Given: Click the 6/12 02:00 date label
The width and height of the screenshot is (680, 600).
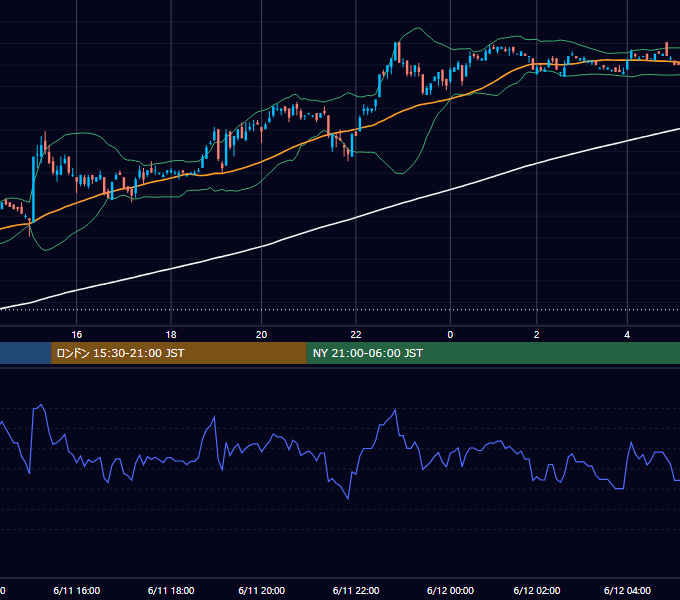Looking at the screenshot, I should click(x=537, y=590).
